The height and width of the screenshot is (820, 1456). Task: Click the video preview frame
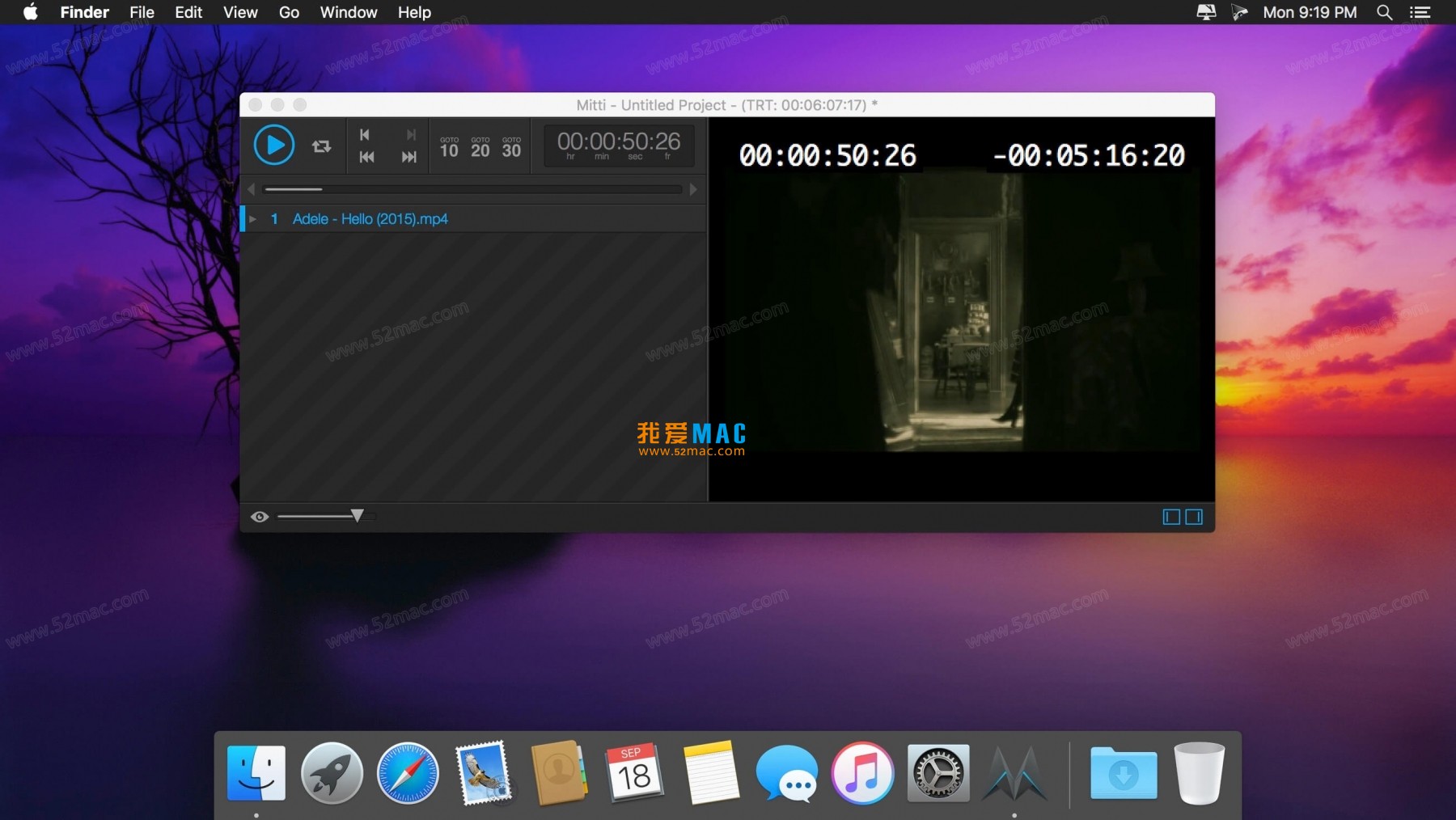pos(962,310)
